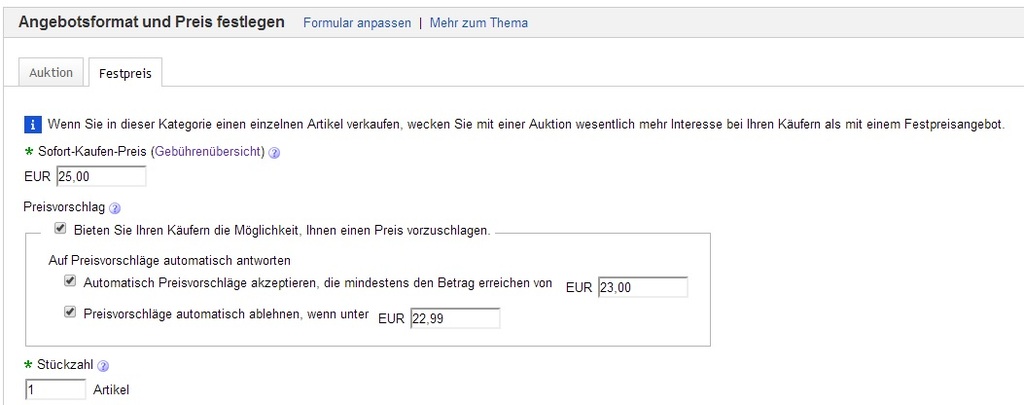Click the auto-decline amount field with 22,99
The image size is (1024, 405).
tap(454, 319)
